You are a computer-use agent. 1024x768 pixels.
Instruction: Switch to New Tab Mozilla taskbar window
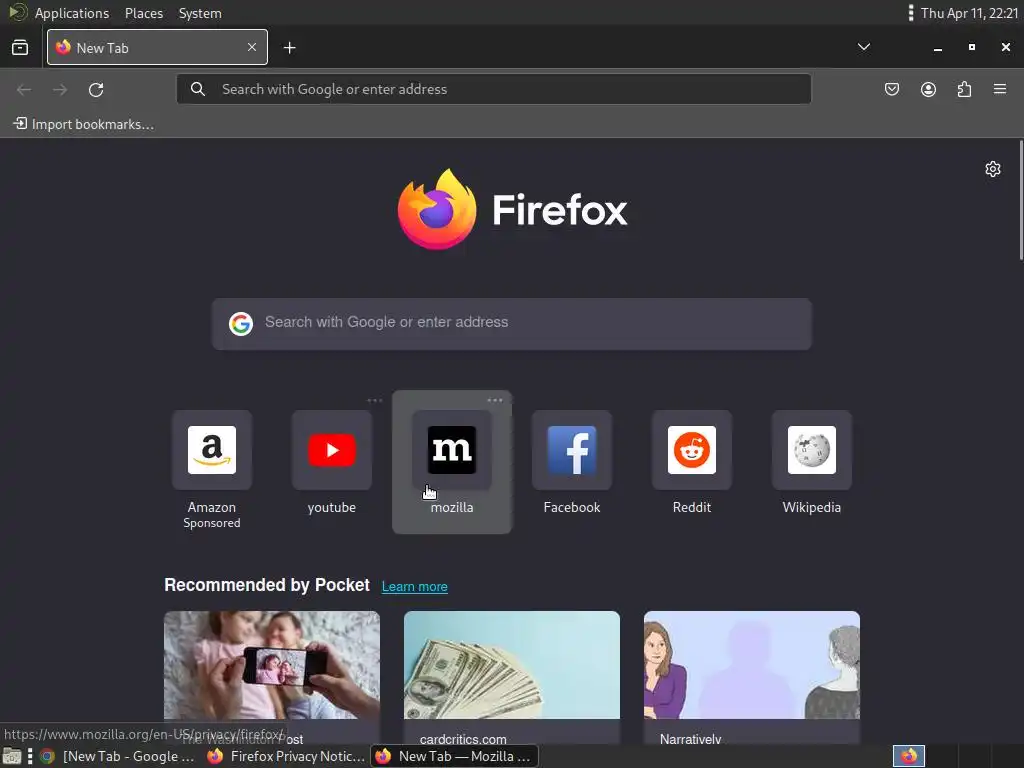(x=455, y=756)
